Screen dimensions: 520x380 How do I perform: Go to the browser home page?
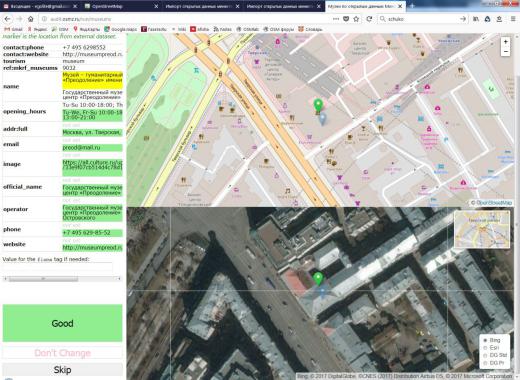click(x=30, y=19)
